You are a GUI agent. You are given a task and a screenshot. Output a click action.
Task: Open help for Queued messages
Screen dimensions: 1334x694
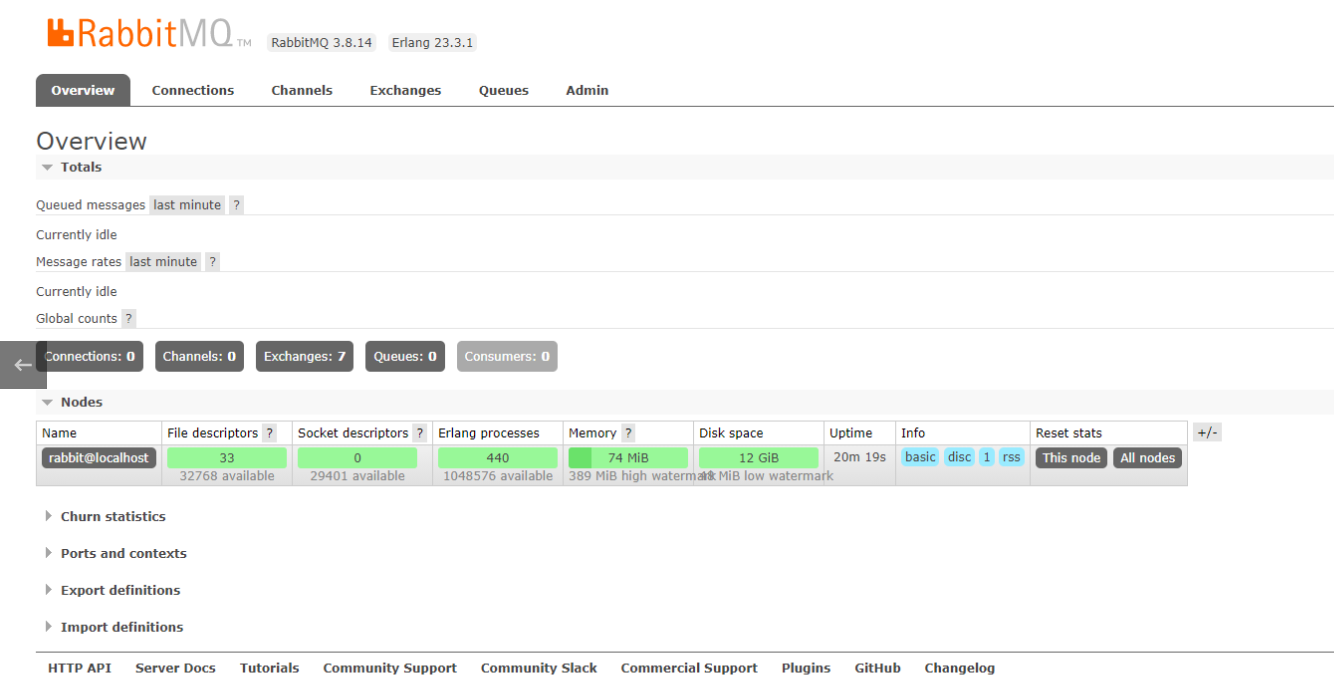click(236, 205)
